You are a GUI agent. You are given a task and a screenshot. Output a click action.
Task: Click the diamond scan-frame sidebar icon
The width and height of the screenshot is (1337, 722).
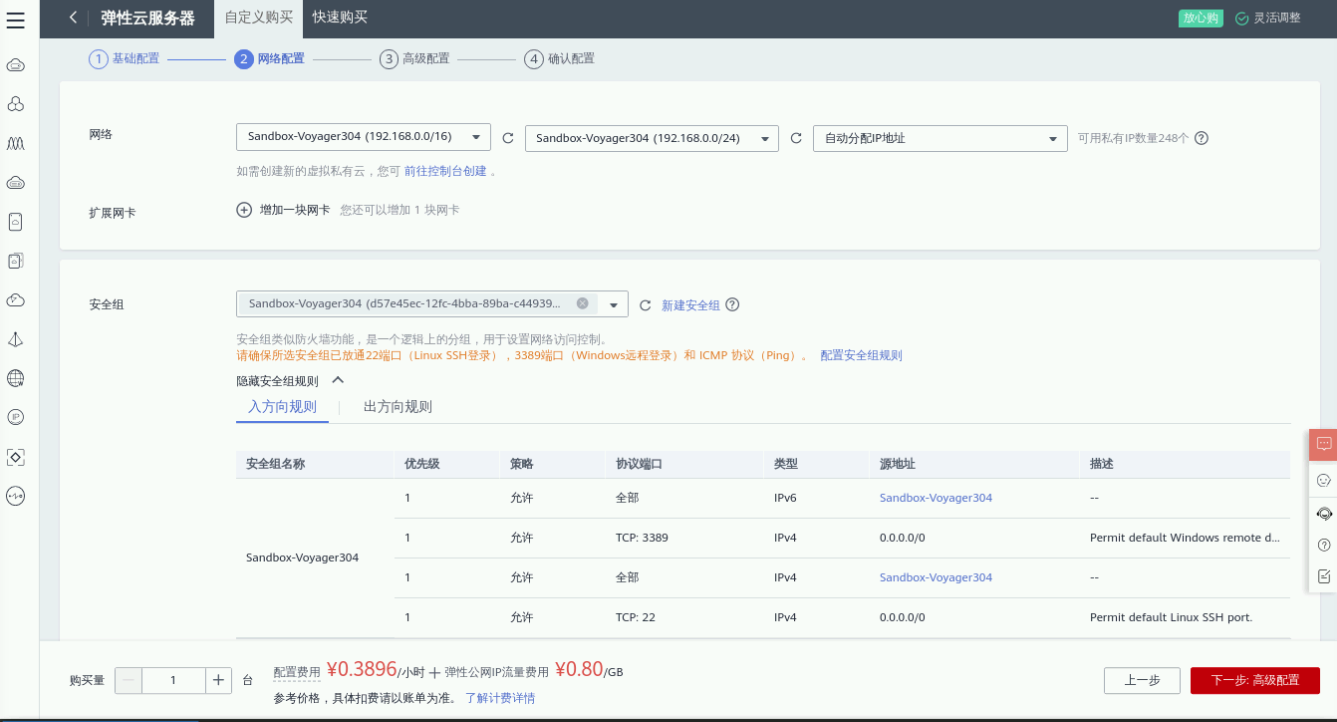(15, 457)
